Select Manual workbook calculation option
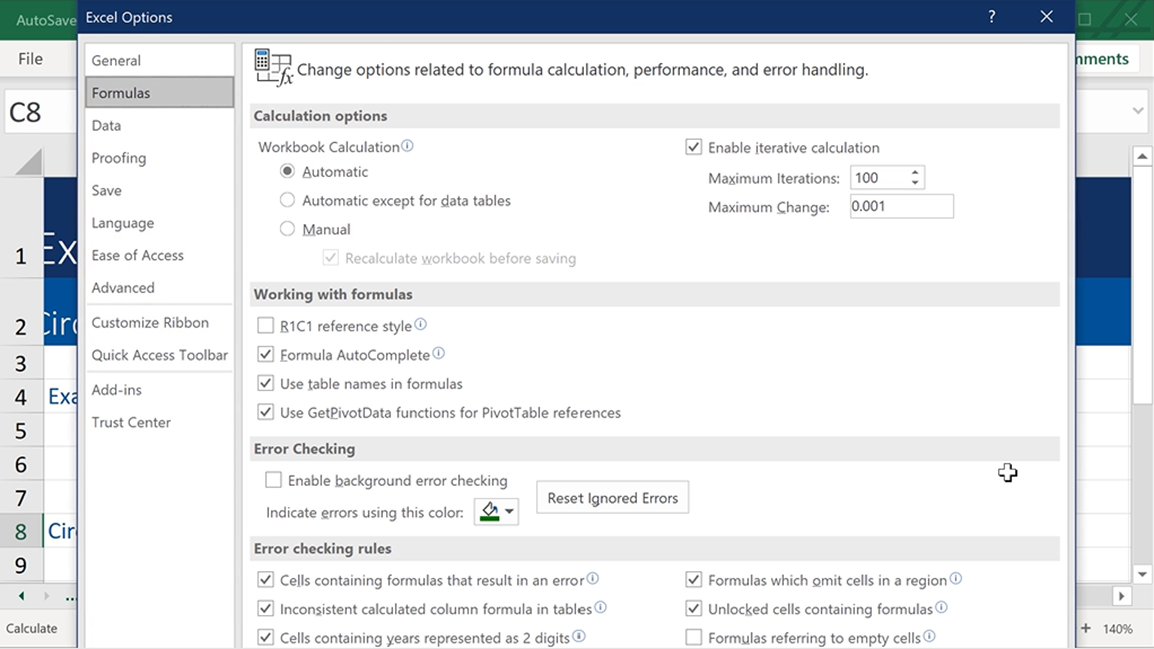1154x649 pixels. coord(288,229)
